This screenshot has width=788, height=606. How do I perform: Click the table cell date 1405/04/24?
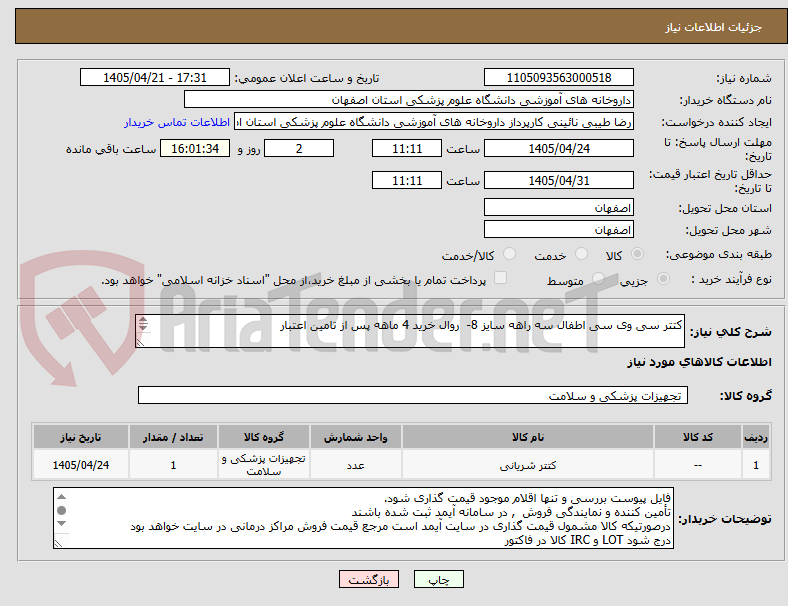[x=80, y=465]
